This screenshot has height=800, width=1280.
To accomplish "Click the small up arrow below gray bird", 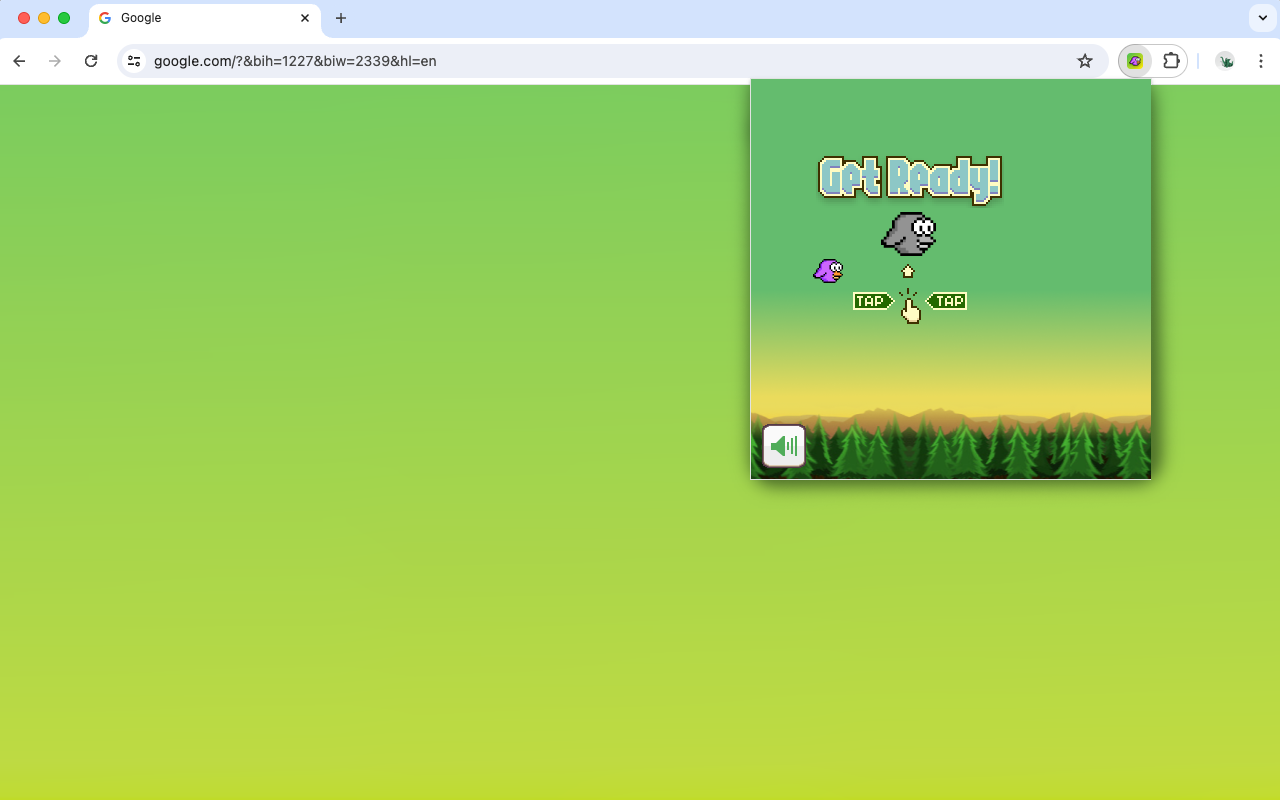I will coord(908,271).
